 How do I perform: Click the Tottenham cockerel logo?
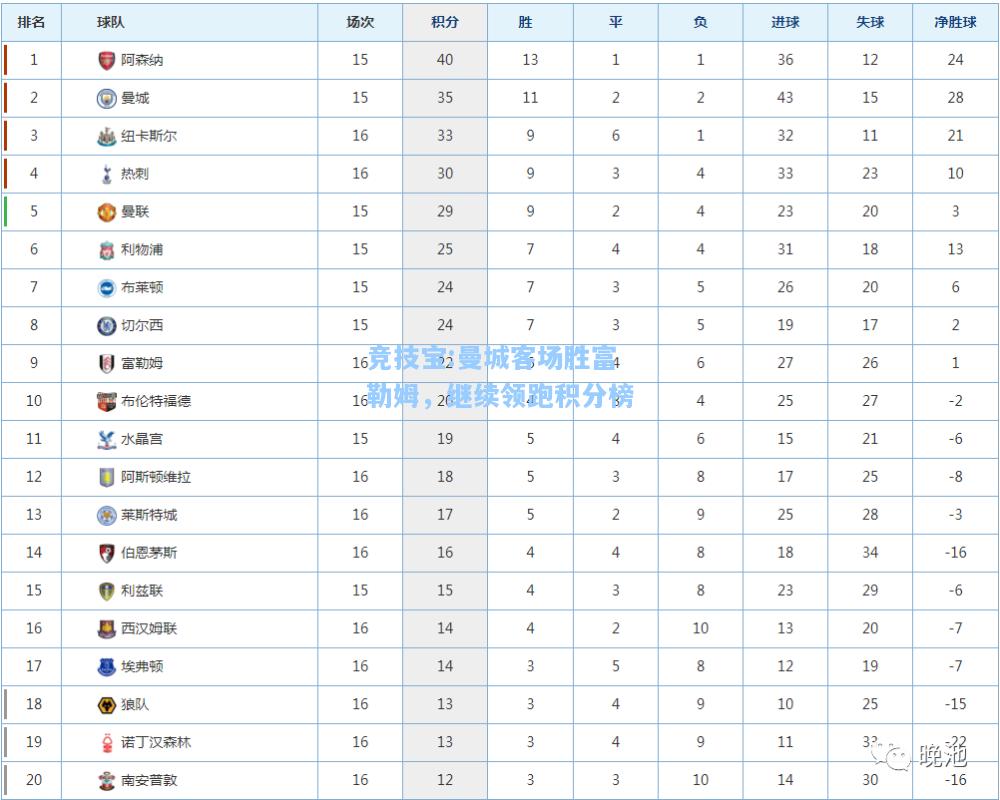[107, 174]
